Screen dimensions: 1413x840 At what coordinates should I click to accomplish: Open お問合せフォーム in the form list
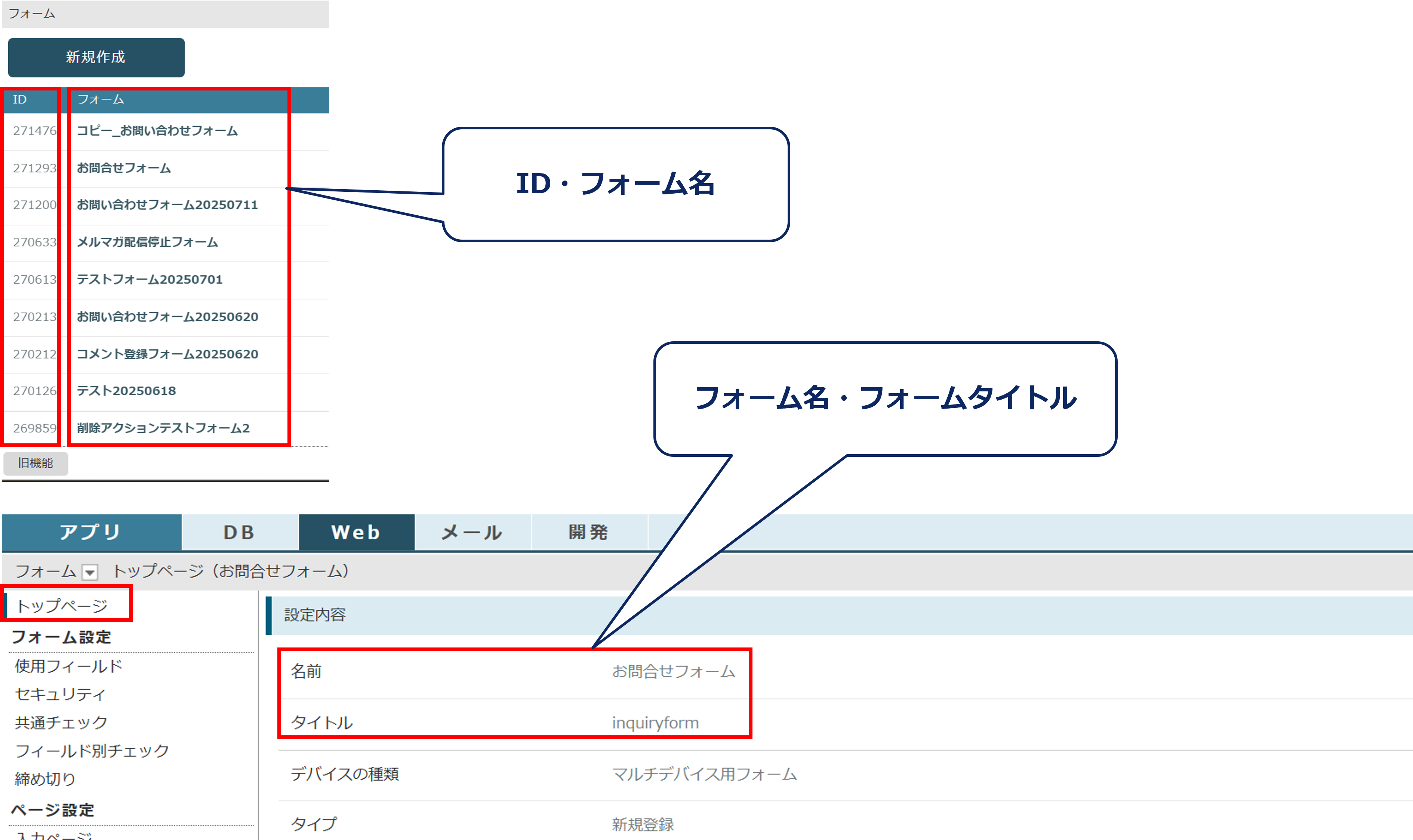coord(124,168)
